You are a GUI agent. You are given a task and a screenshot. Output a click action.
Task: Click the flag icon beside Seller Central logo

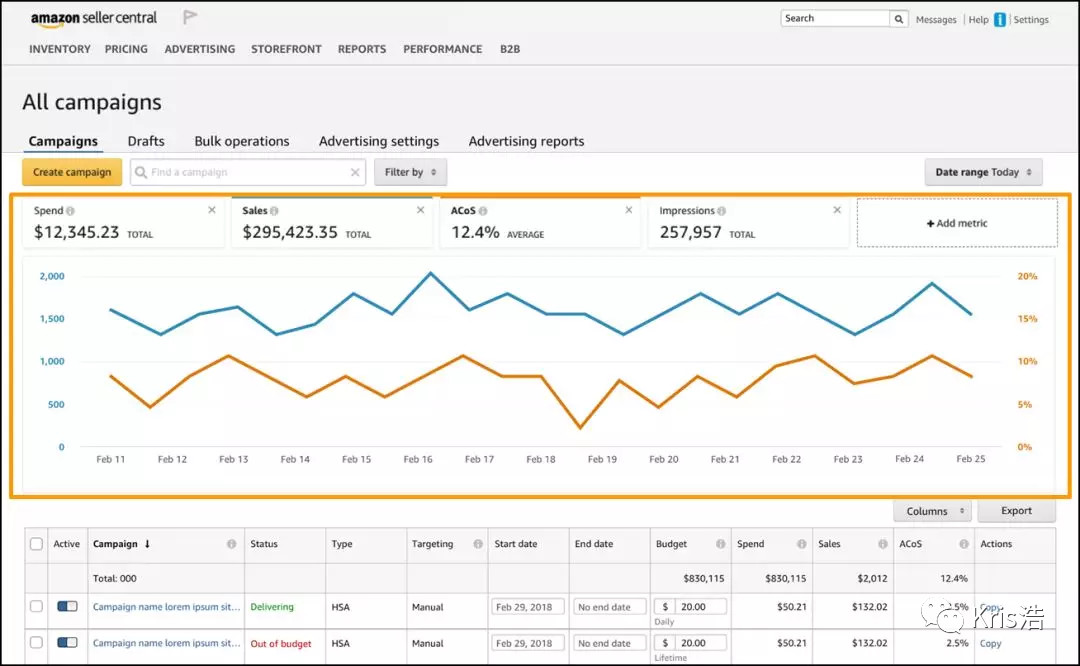pos(190,18)
